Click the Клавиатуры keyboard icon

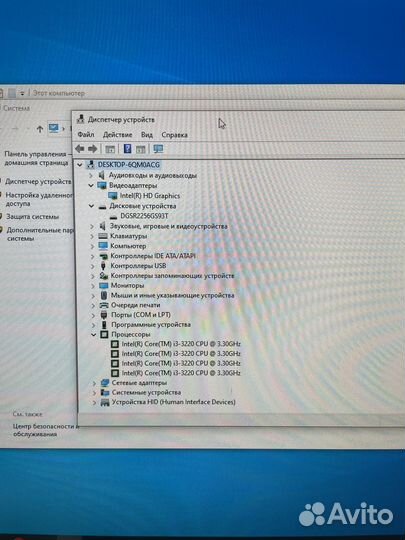(x=103, y=236)
